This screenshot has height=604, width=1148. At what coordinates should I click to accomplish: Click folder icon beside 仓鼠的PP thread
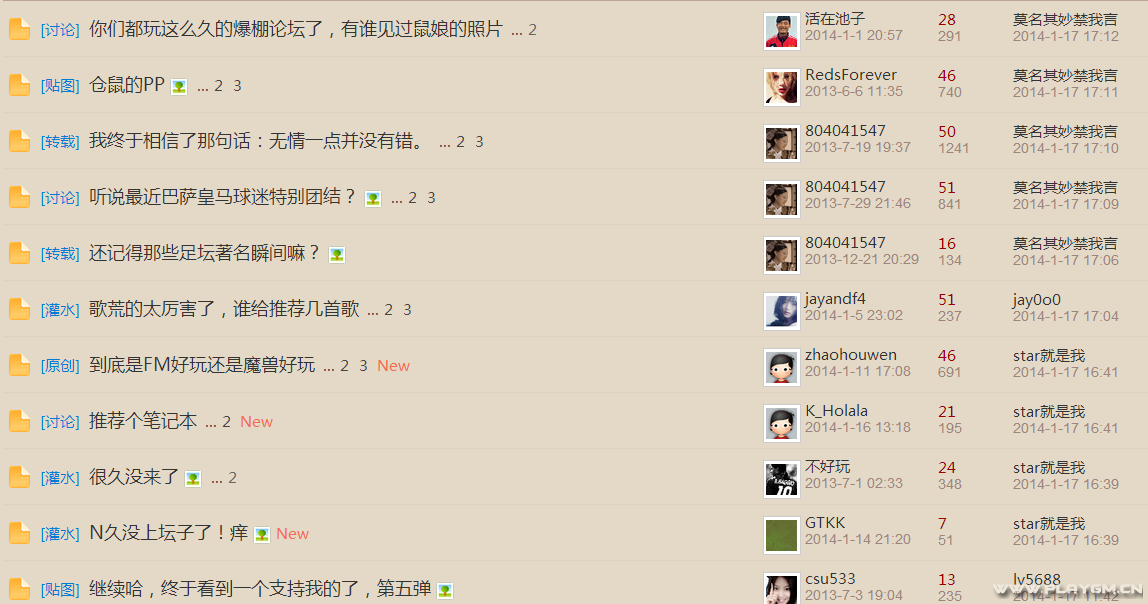(20, 85)
